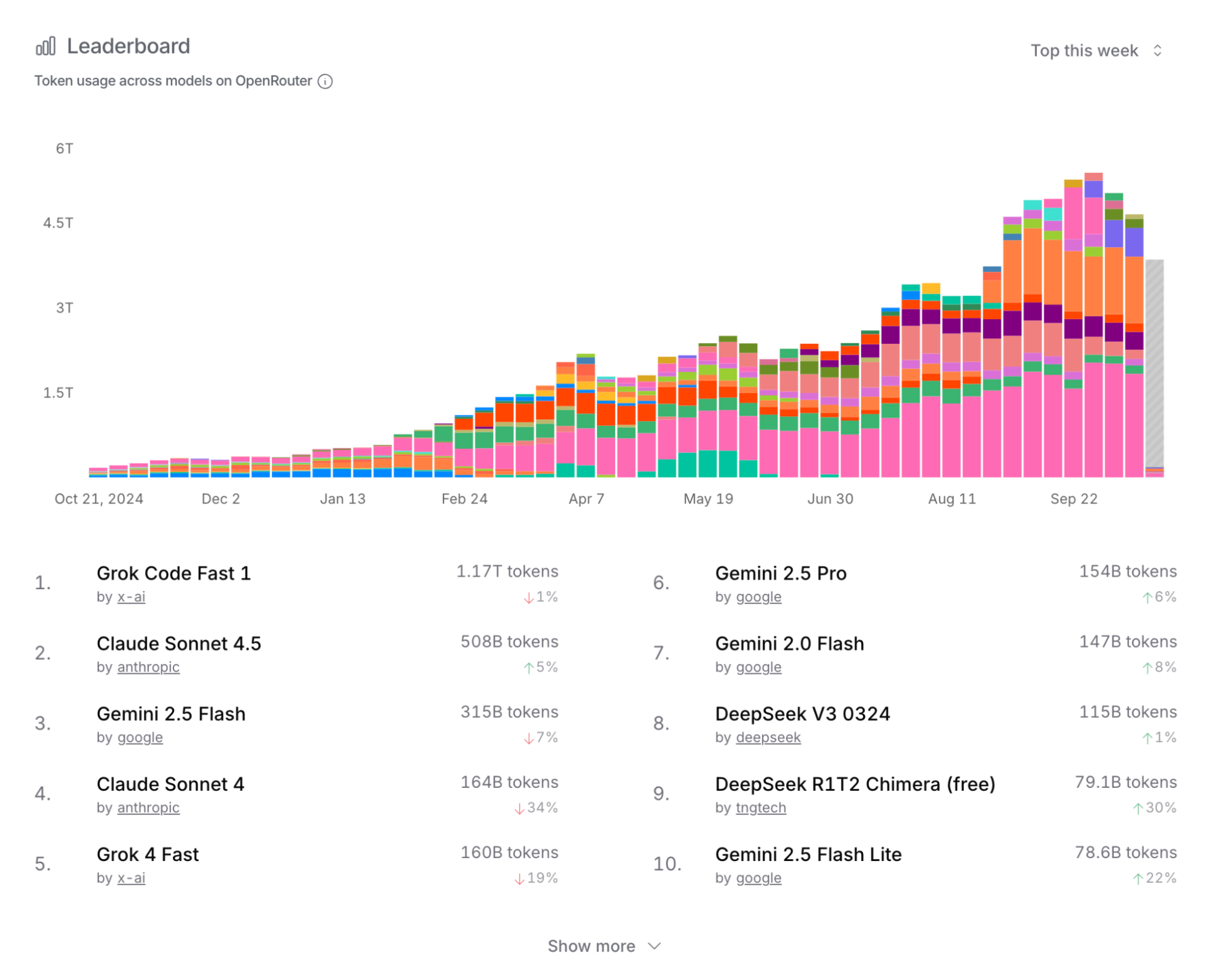Viewport: 1208px width, 980px height.
Task: Click the up arrow next to Chimera's 30%
Action: click(1137, 808)
